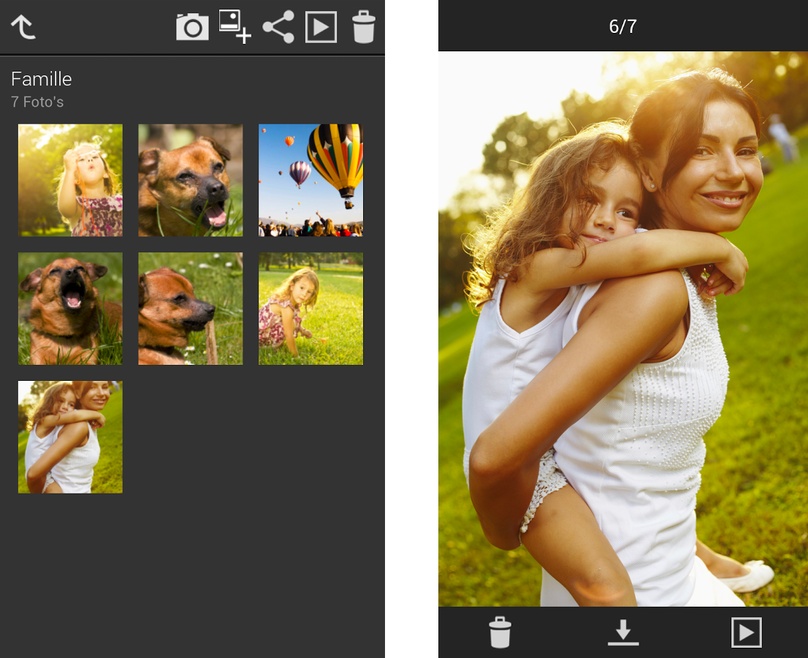Download the current photo
This screenshot has height=658, width=808.
click(623, 632)
